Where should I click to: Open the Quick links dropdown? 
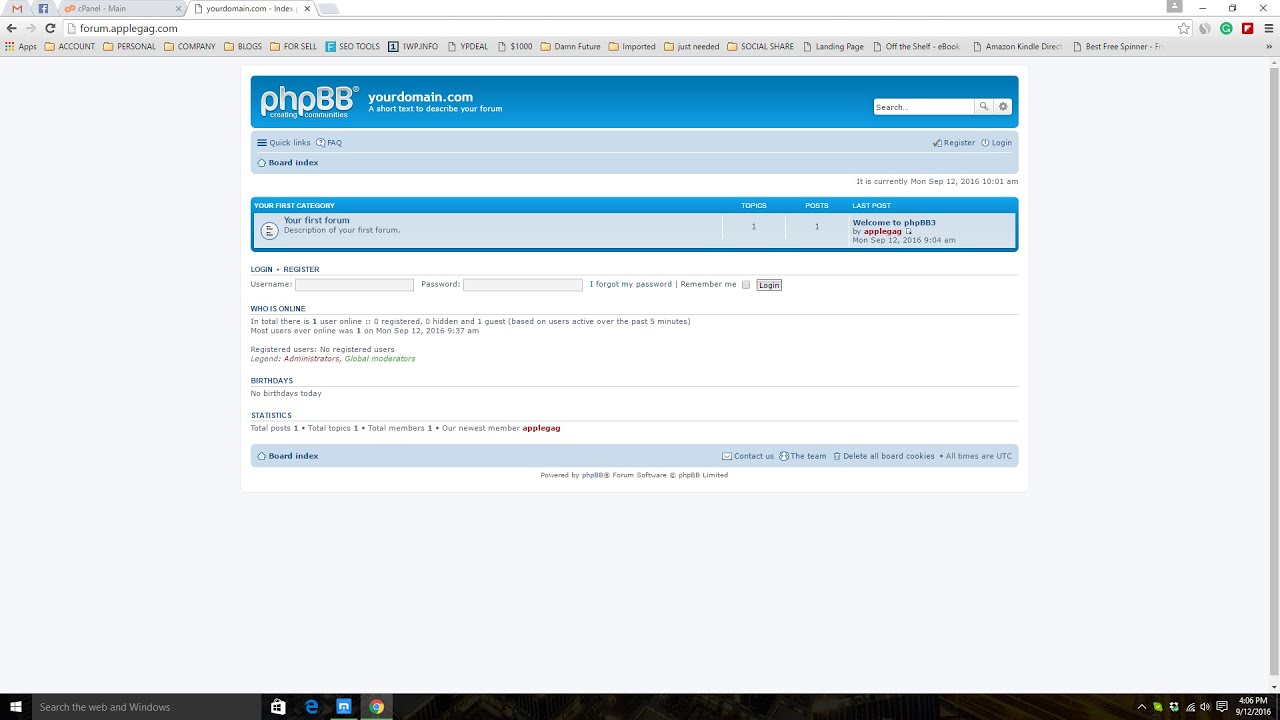tap(283, 142)
